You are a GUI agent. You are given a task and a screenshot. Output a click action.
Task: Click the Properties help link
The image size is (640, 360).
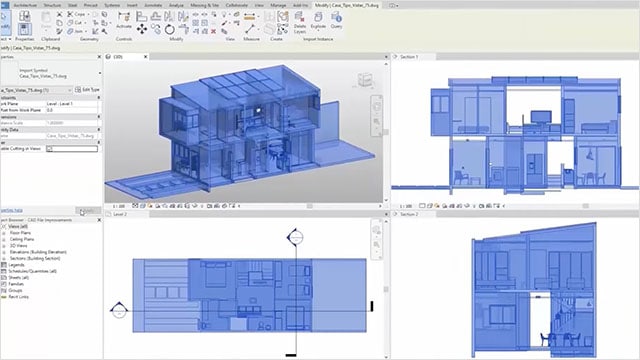(x=11, y=211)
